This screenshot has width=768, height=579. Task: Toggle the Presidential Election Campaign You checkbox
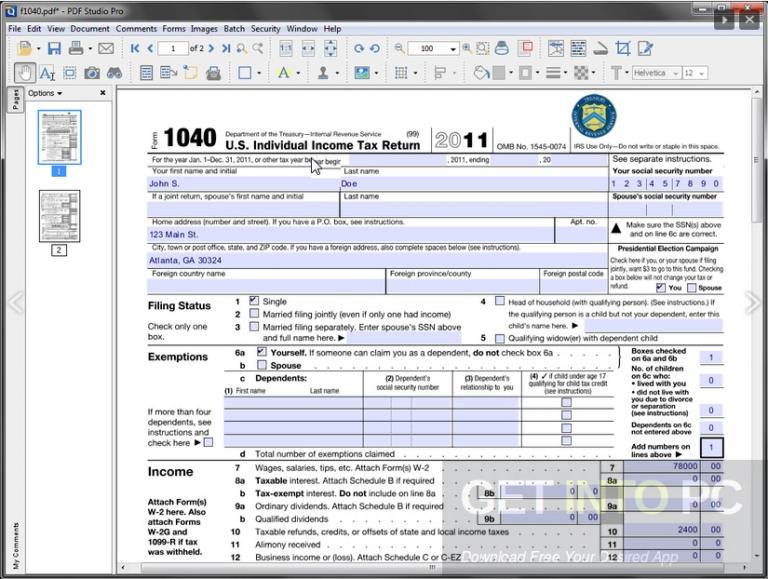[661, 288]
